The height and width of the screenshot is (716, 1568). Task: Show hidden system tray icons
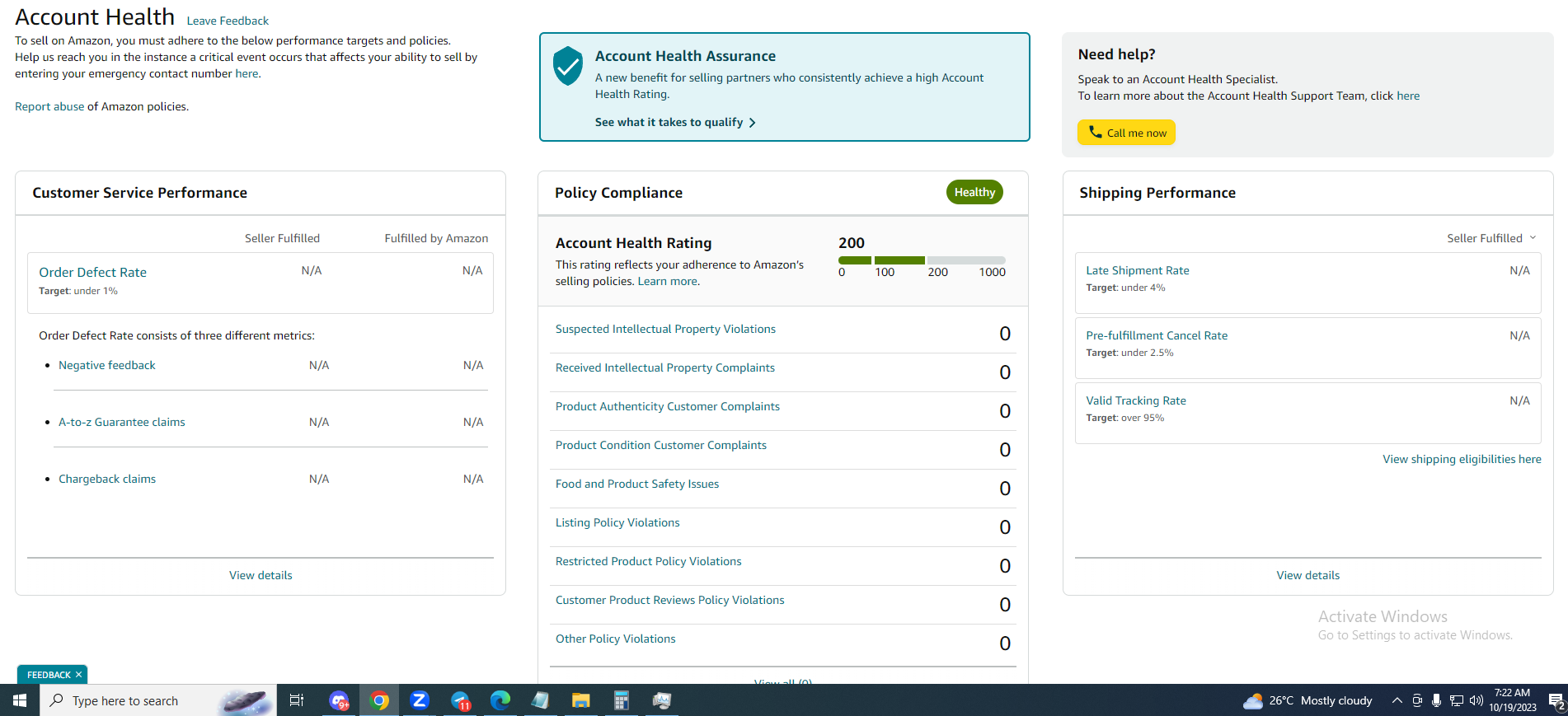click(1397, 700)
